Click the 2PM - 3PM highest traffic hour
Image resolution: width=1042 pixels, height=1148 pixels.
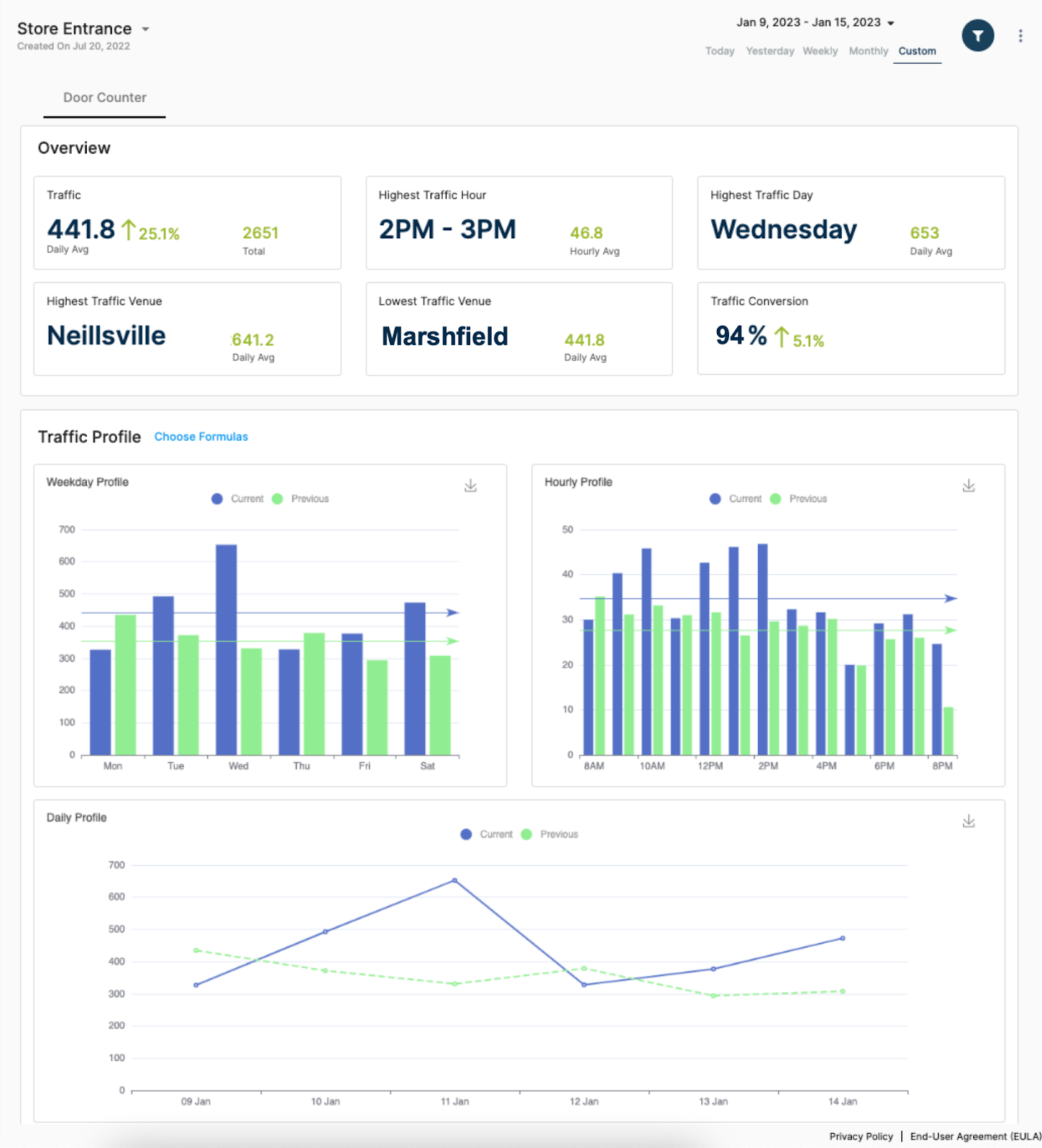point(448,230)
